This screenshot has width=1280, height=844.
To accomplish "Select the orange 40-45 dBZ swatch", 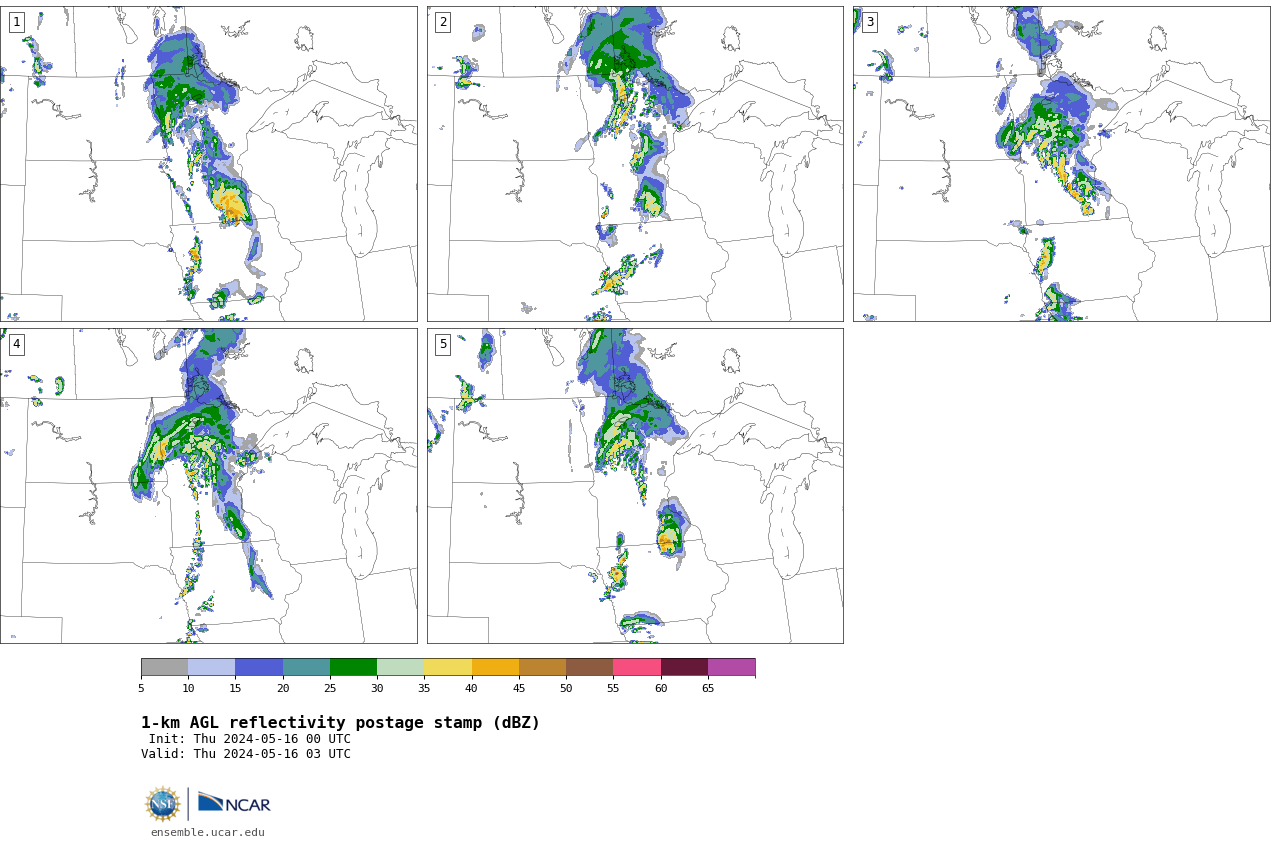I will click(495, 667).
